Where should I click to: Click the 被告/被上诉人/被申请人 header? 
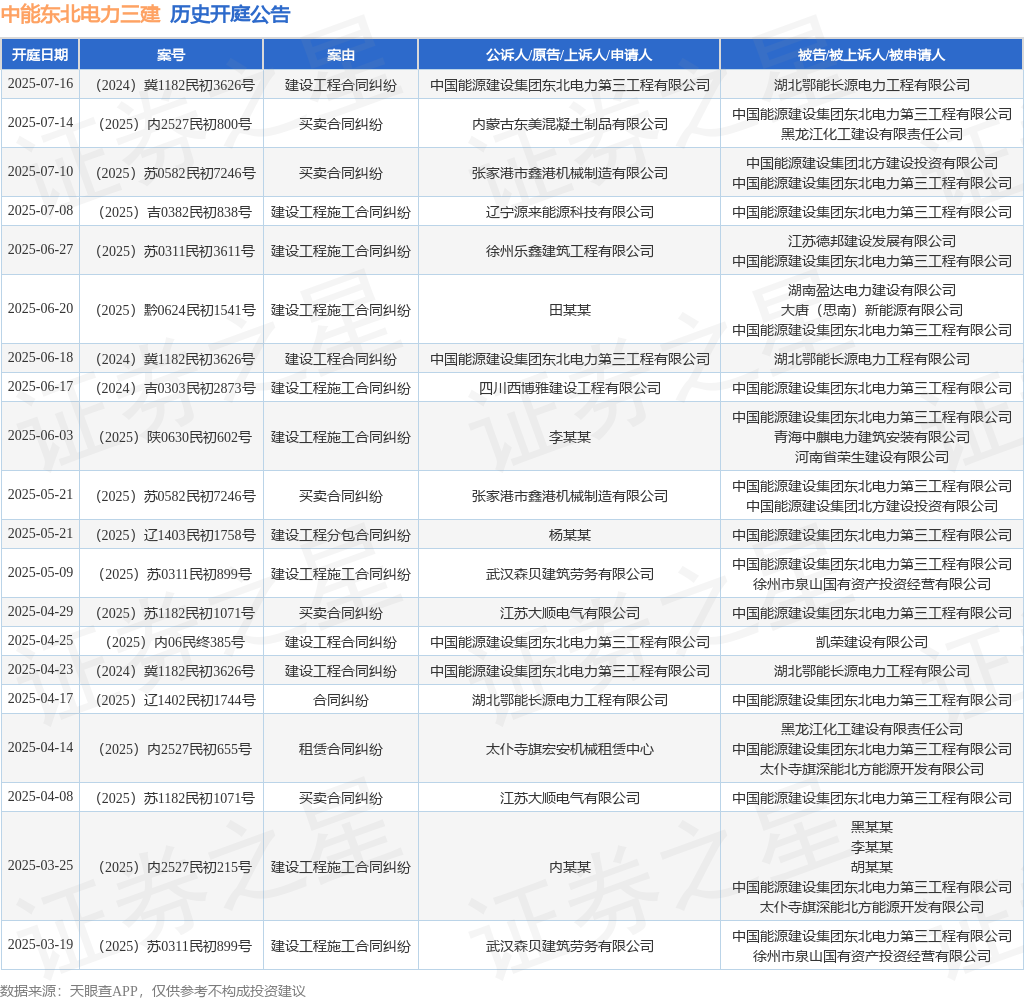(x=871, y=55)
